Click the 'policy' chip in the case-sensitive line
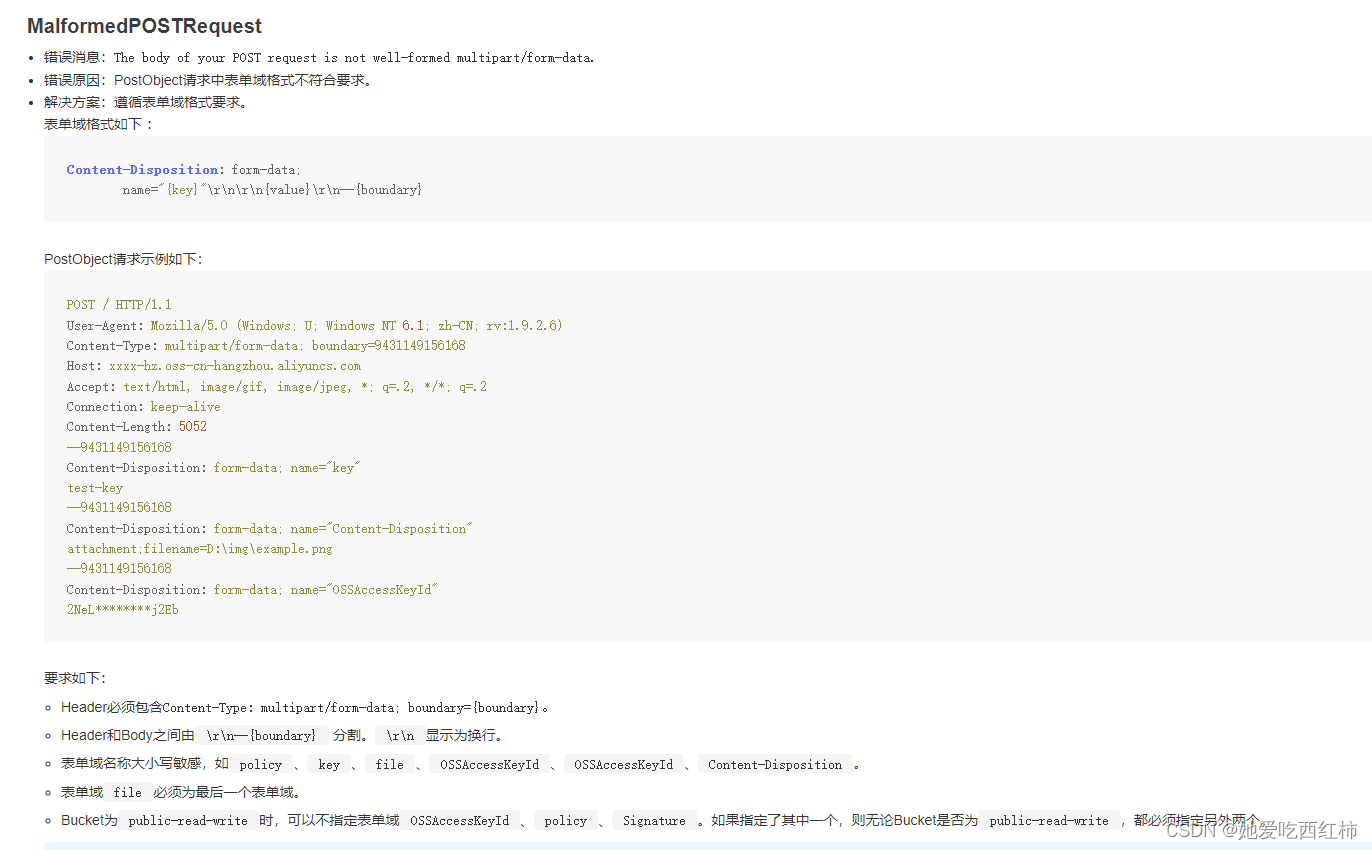The image size is (1372, 850). (261, 764)
